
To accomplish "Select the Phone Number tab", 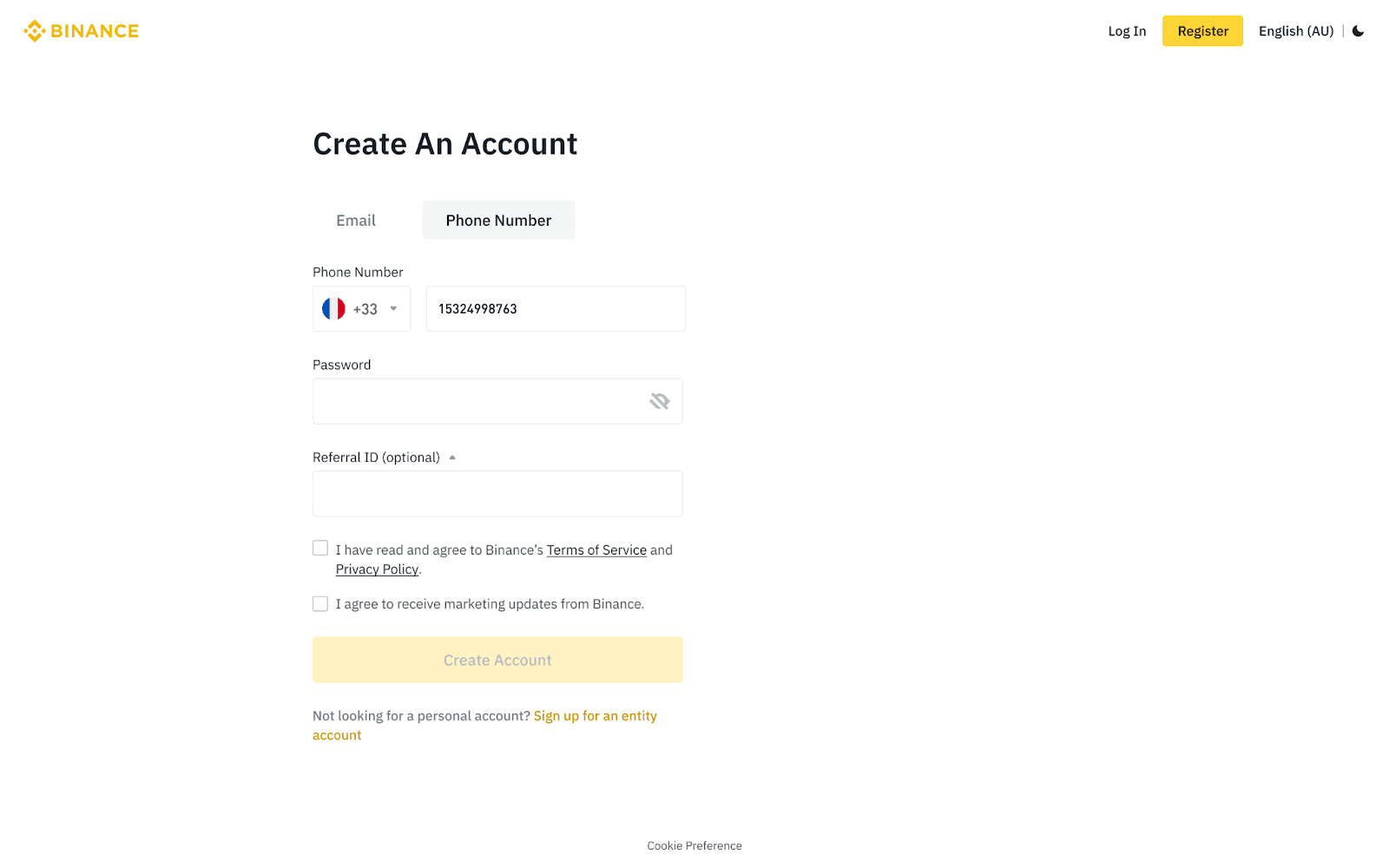I will pyautogui.click(x=498, y=220).
